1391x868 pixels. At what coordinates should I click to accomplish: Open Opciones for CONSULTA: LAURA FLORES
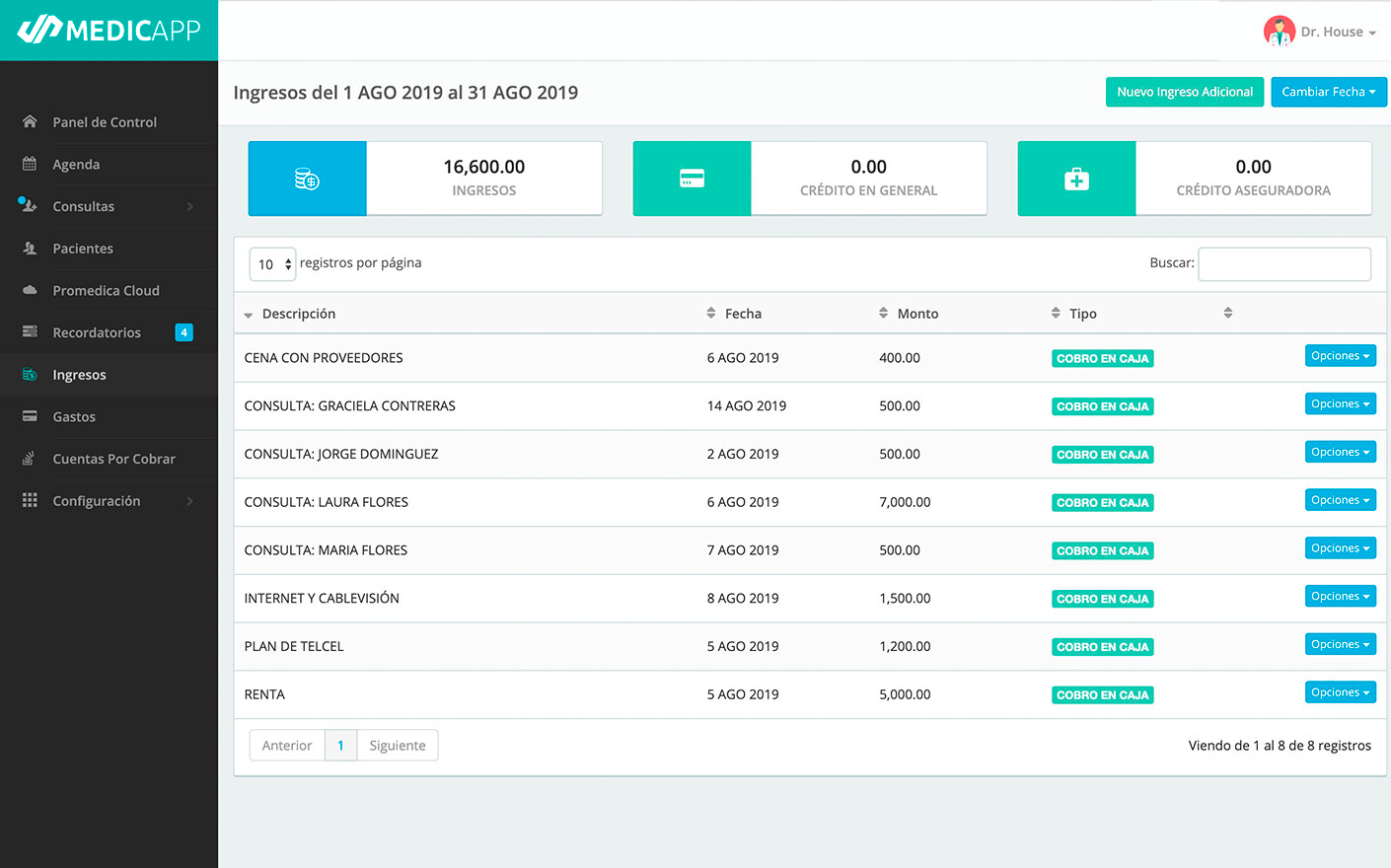coord(1340,500)
